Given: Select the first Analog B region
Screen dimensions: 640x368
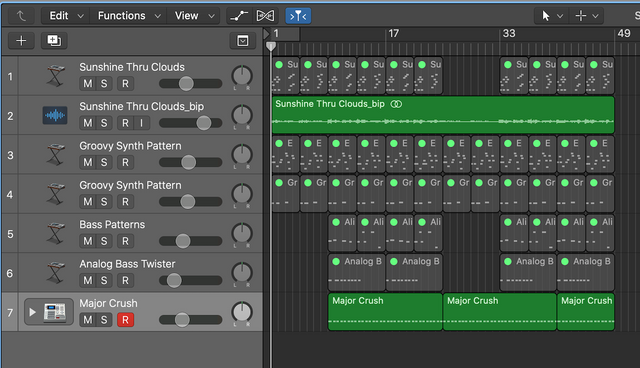Looking at the screenshot, I should click(357, 273).
